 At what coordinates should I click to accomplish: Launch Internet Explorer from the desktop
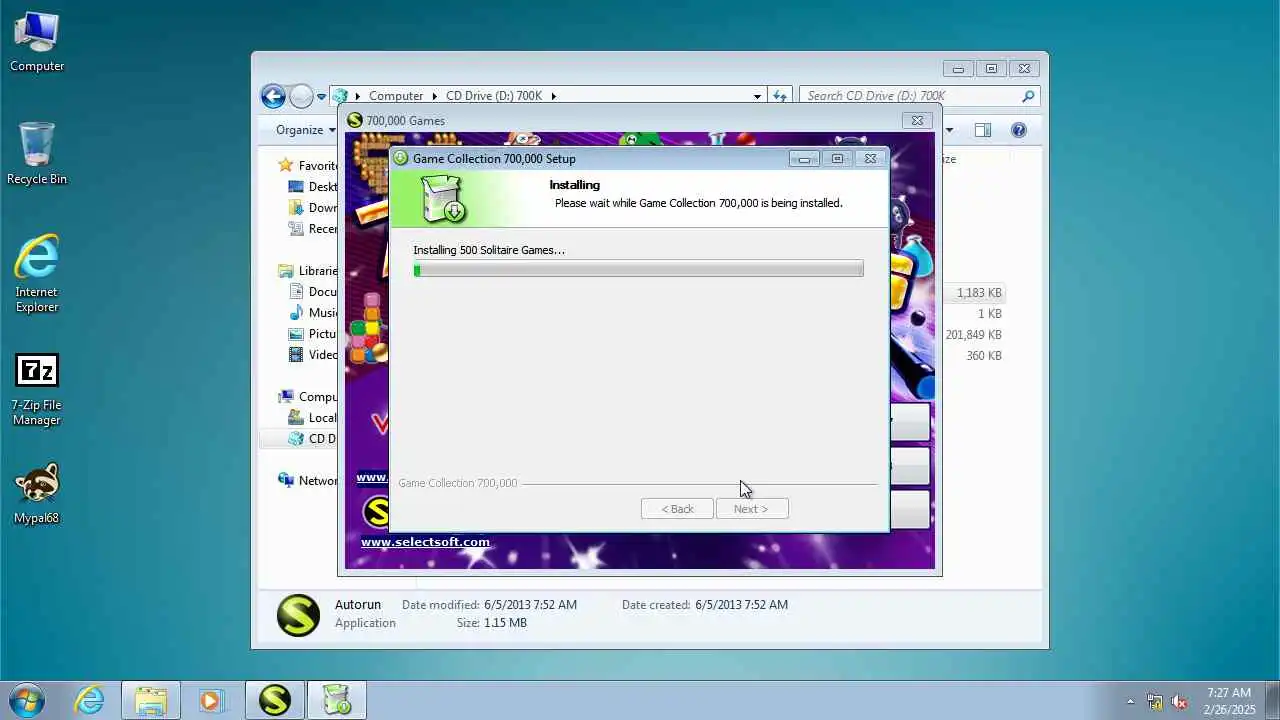coord(37,274)
